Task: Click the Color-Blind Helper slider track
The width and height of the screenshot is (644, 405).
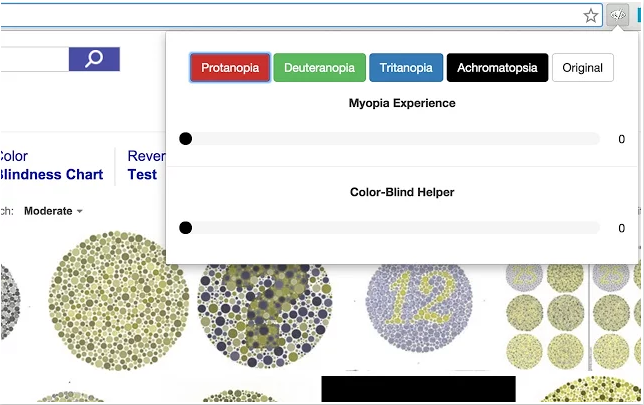Action: (x=390, y=228)
